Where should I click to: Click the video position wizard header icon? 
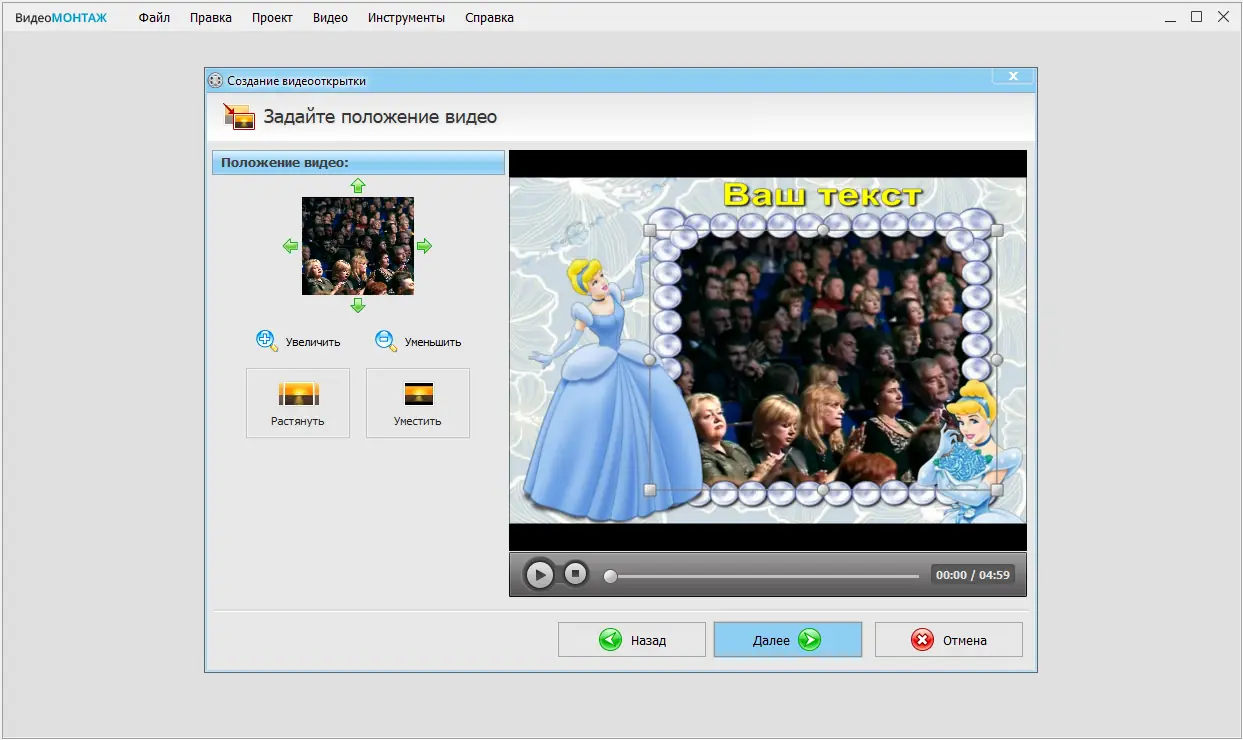(x=239, y=117)
